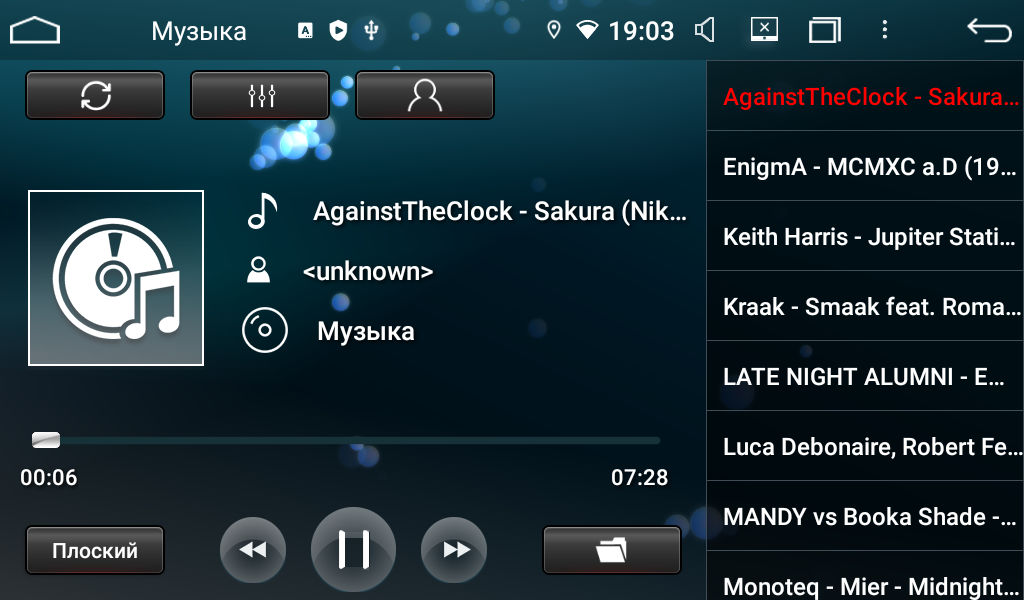Play MANDY vs Booka Shade track
The height and width of the screenshot is (600, 1024).
pyautogui.click(x=865, y=516)
